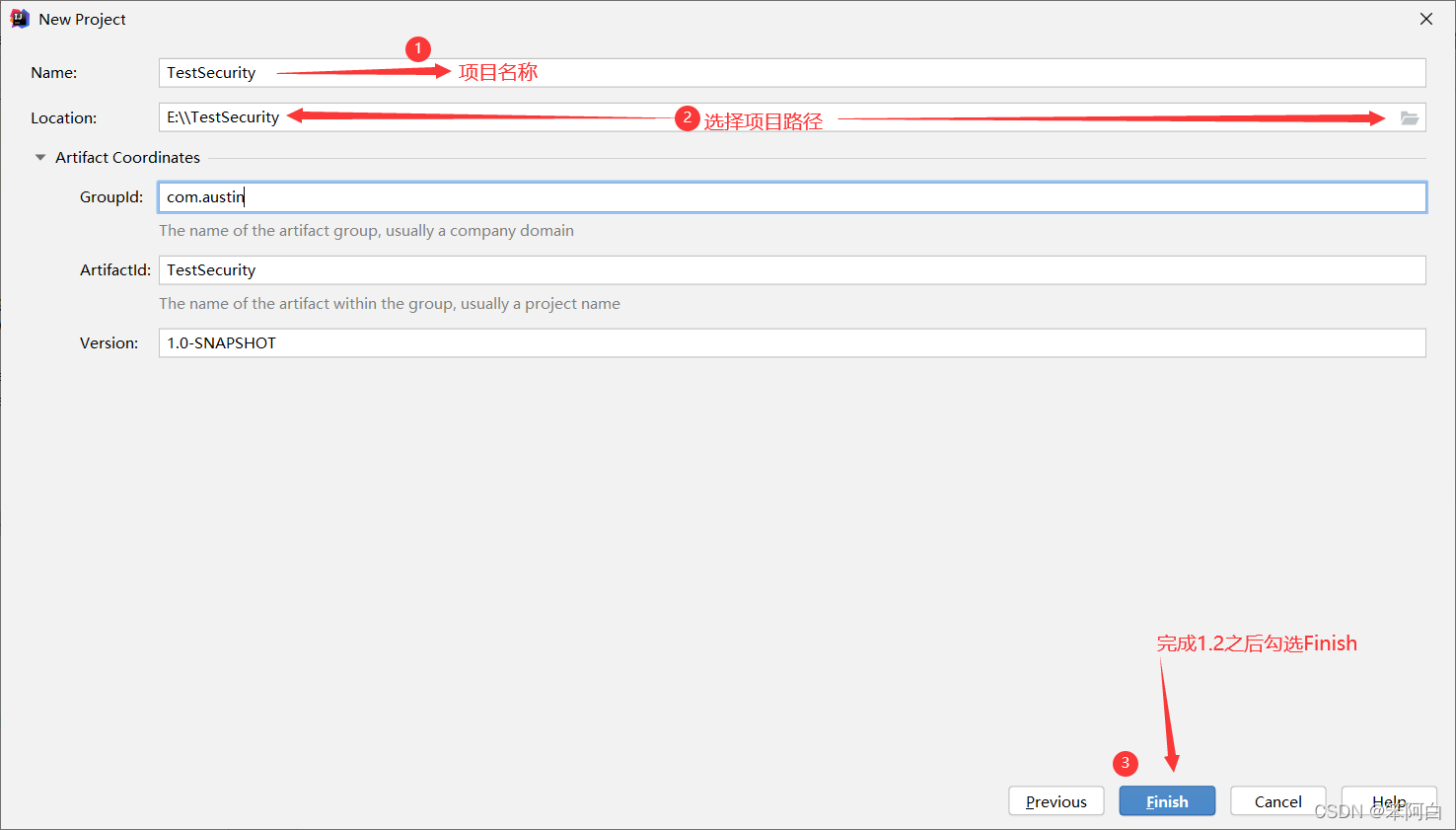Image resolution: width=1456 pixels, height=830 pixels.
Task: Go back with the Previous button
Action: [x=1056, y=801]
